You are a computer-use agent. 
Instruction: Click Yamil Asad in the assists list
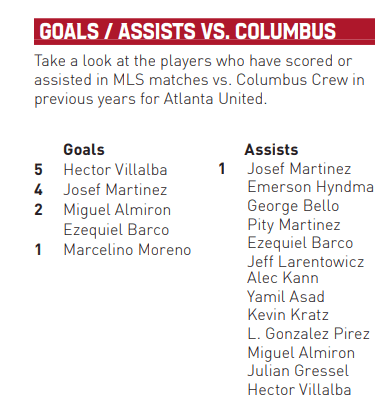(286, 297)
